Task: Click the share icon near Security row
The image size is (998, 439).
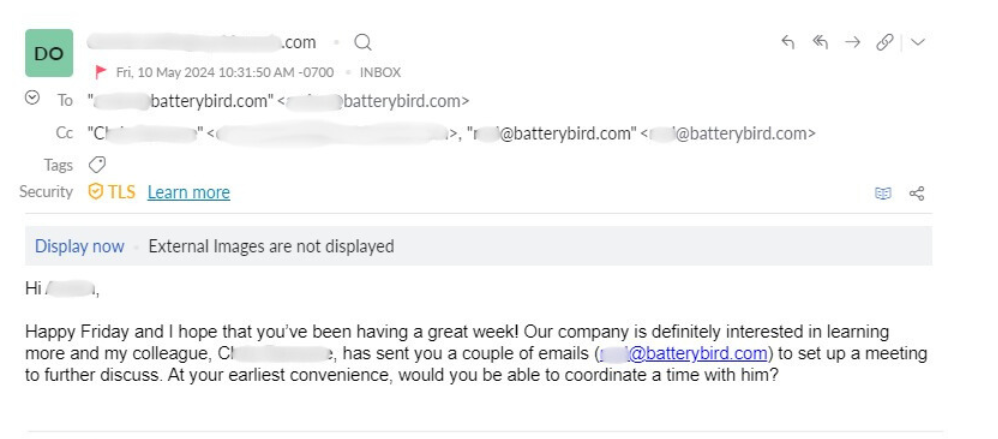Action: (917, 193)
